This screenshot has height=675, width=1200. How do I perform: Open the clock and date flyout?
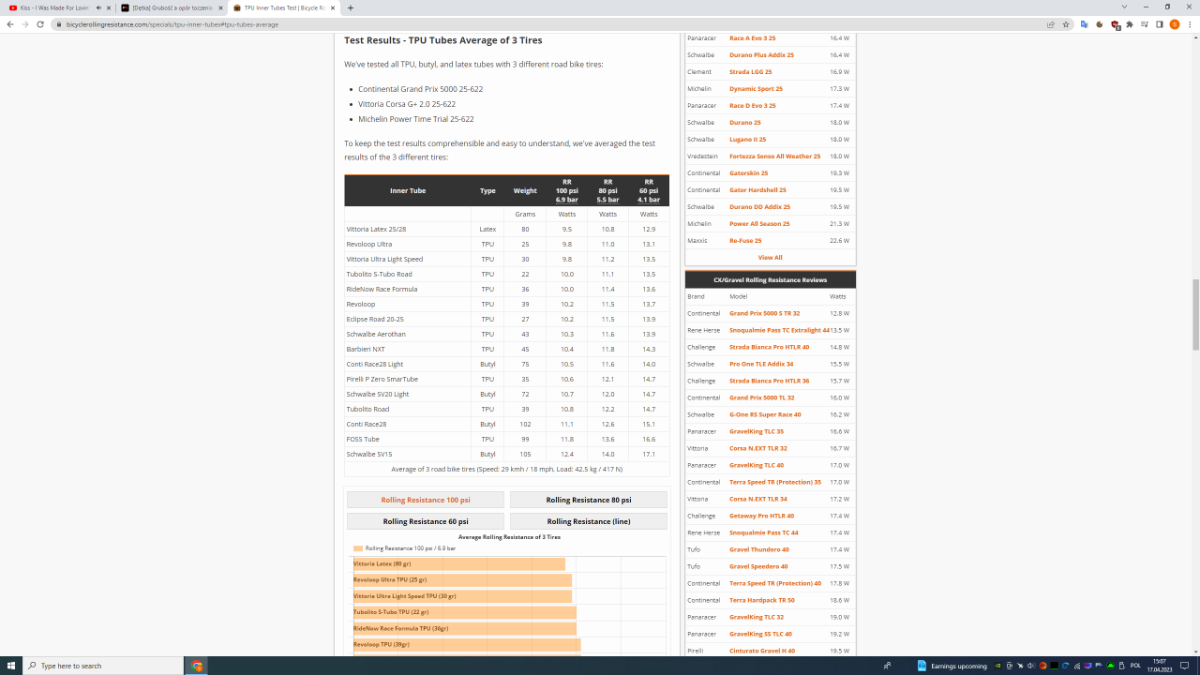coord(1159,665)
